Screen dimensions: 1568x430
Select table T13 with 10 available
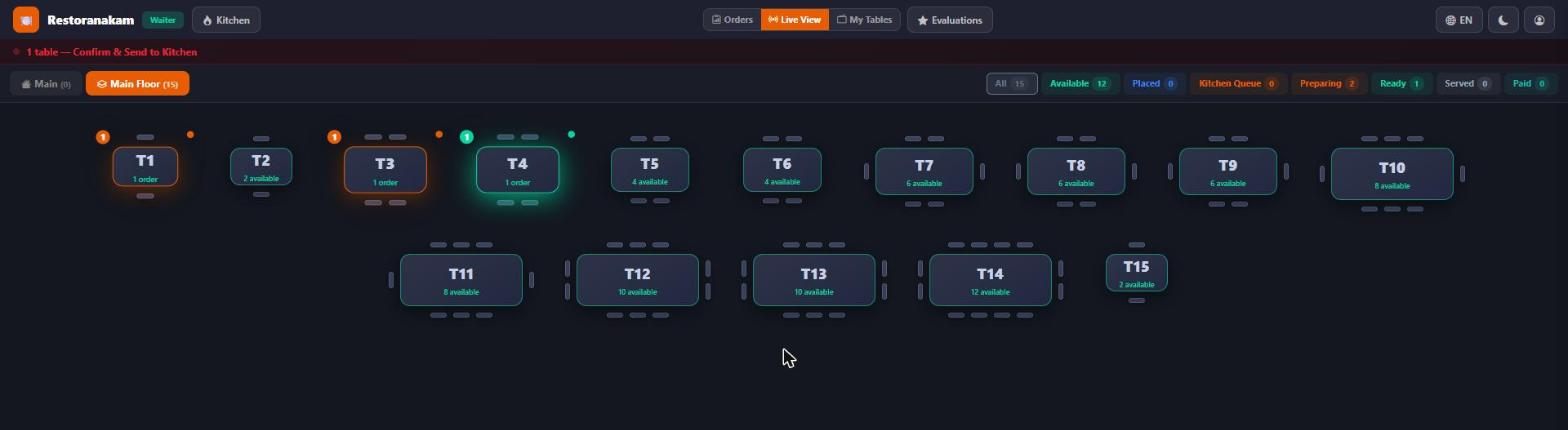(x=813, y=280)
